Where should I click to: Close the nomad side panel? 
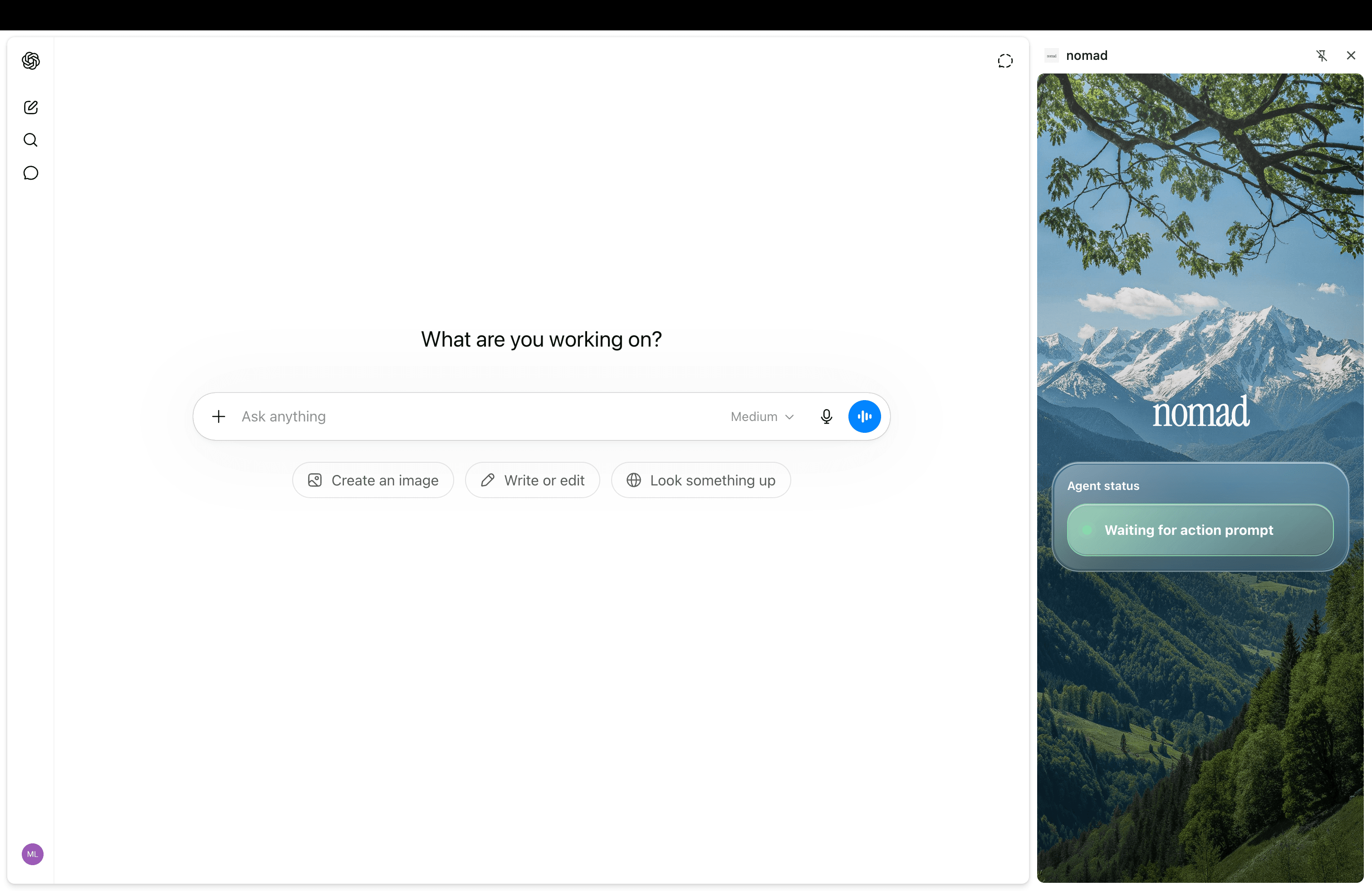pyautogui.click(x=1351, y=55)
